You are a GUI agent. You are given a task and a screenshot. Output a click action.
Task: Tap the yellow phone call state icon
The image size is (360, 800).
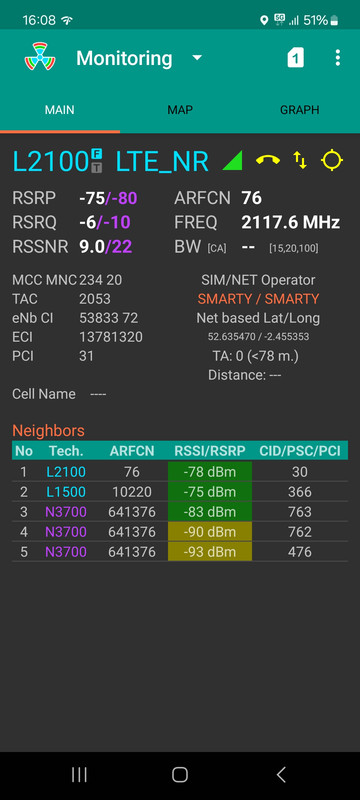tap(268, 161)
